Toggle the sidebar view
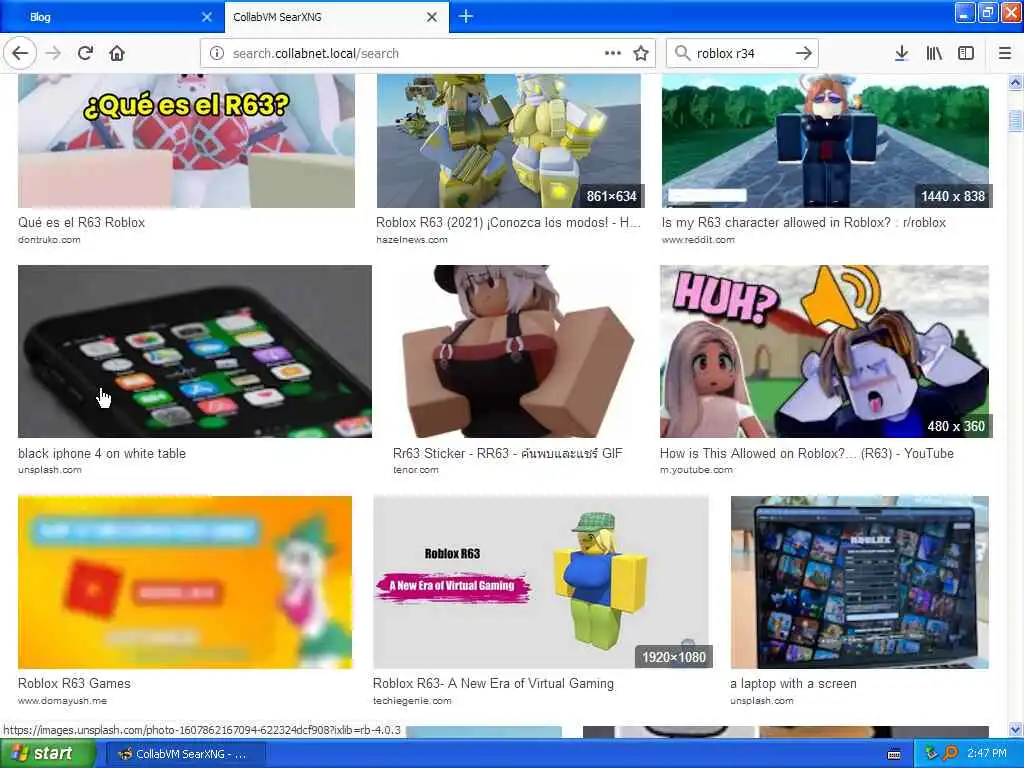This screenshot has height=768, width=1024. click(966, 53)
